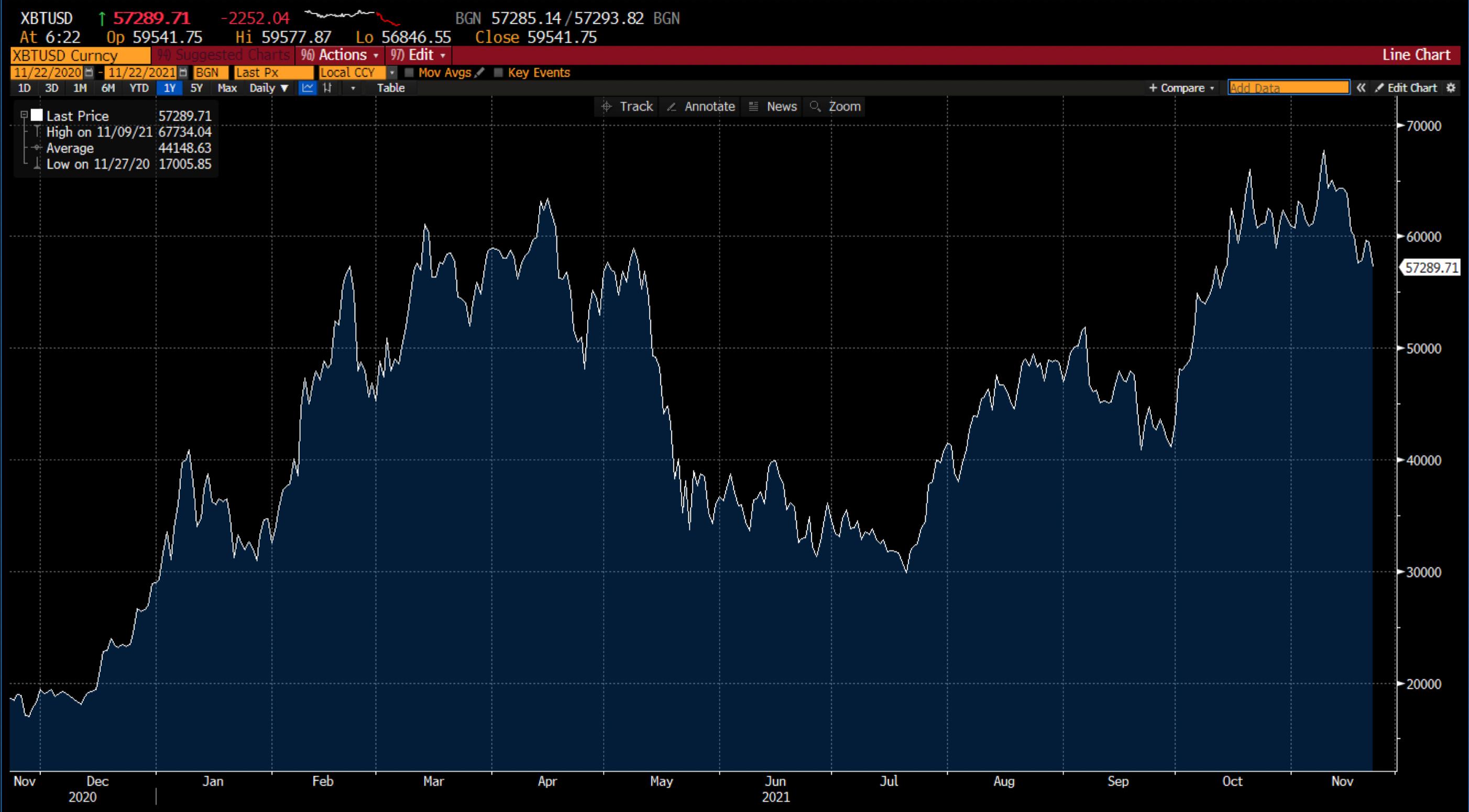Screen dimensions: 1469x812
Task: Select the line chart type icon
Action: tap(308, 88)
